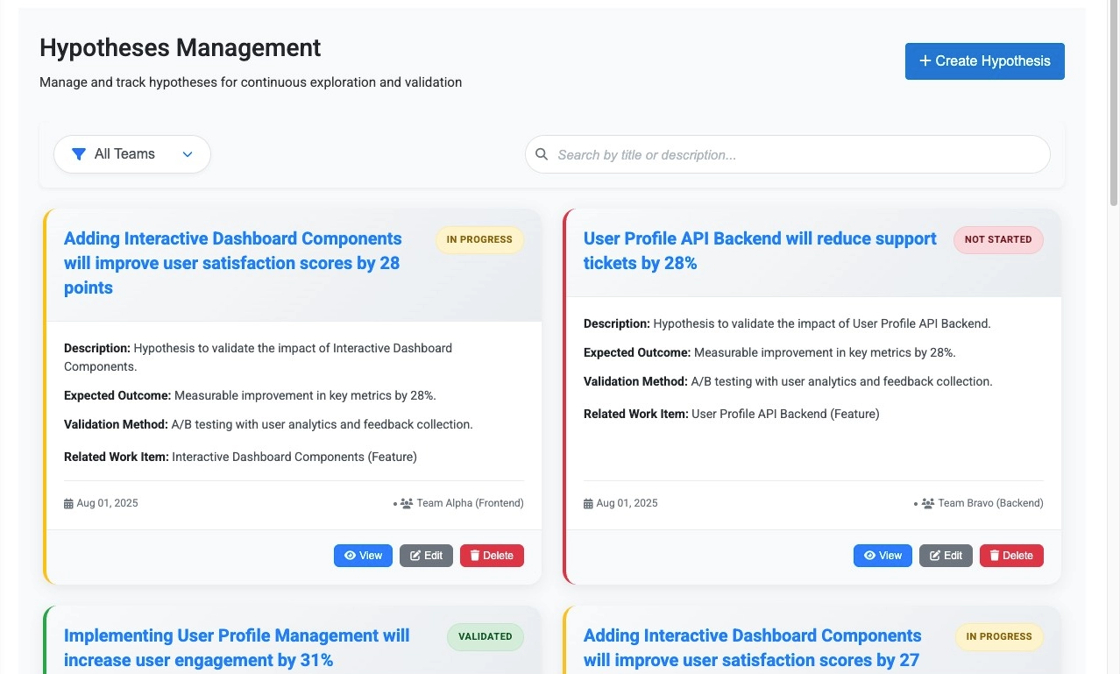This screenshot has height=674, width=1120.
Task: Click the people icon beside Team Bravo (Backend)
Action: click(928, 503)
